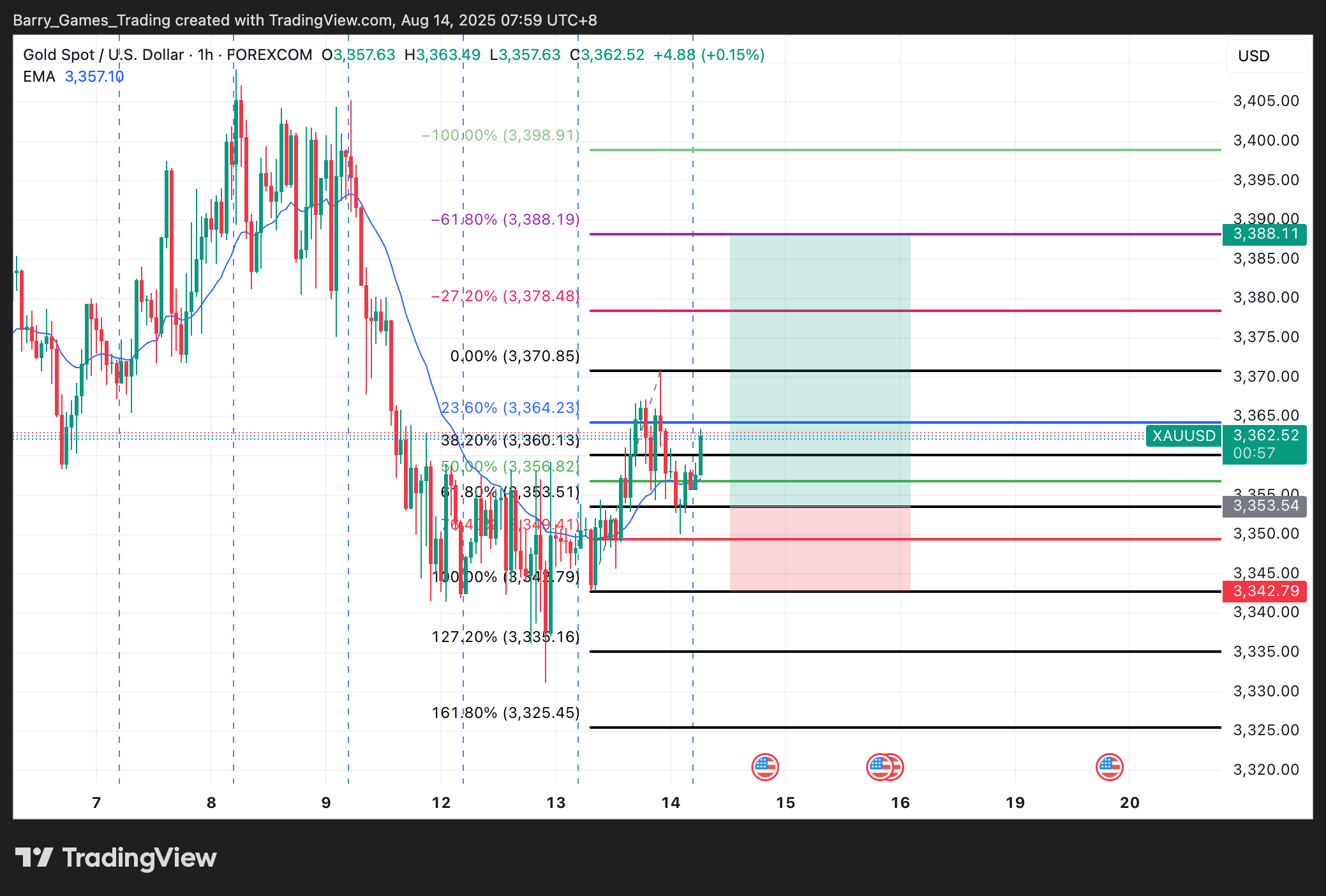This screenshot has width=1326, height=896.
Task: Click the red 3,342.79 stop-loss price tag
Action: pyautogui.click(x=1264, y=591)
